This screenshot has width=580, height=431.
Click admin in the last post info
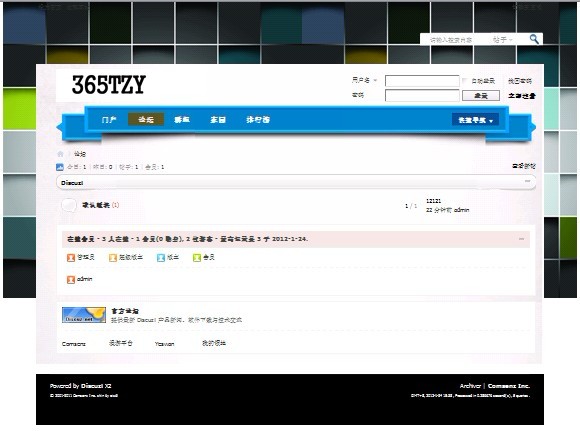[461, 210]
